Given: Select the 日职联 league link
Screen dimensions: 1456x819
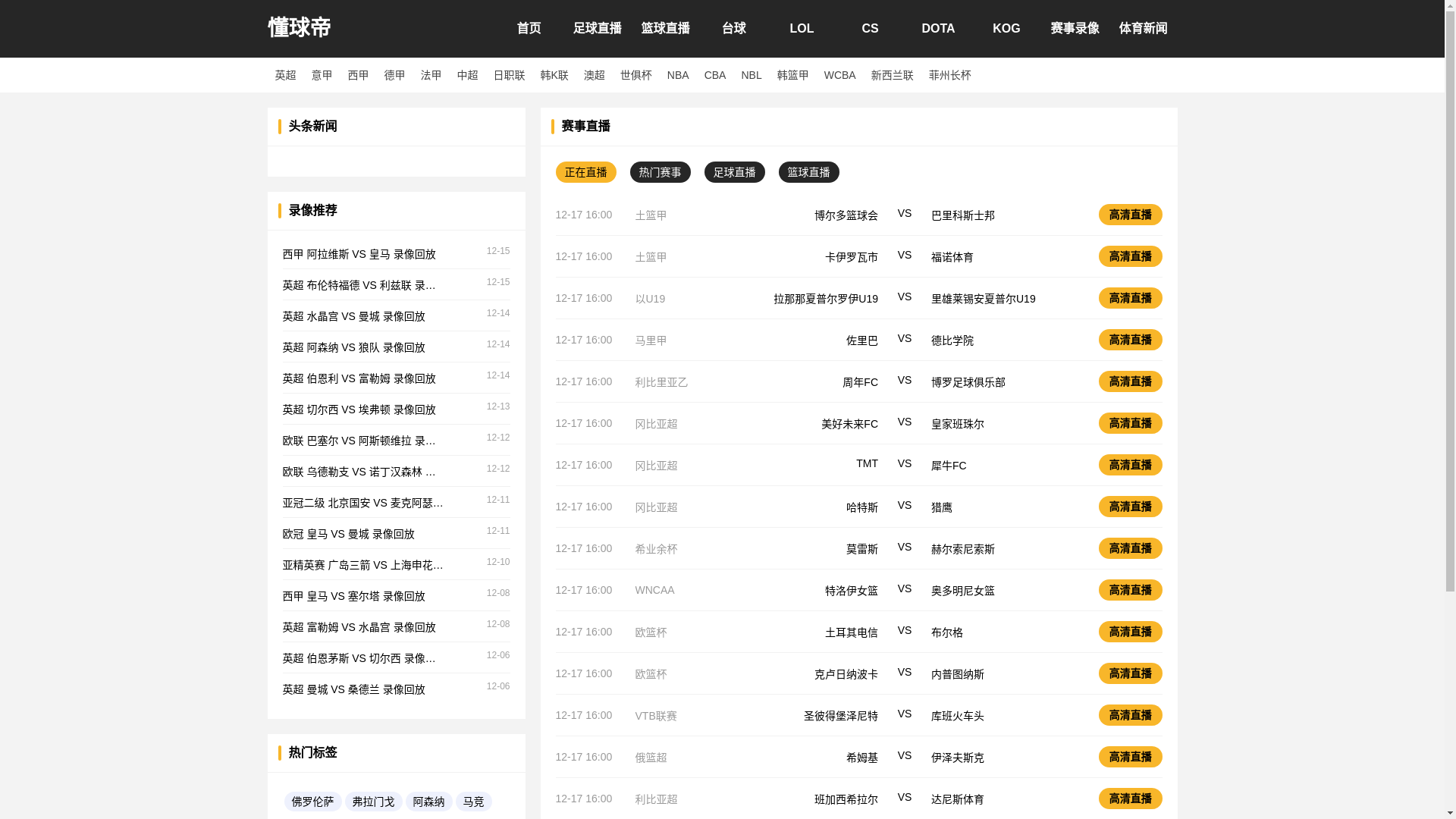Looking at the screenshot, I should coord(509,75).
